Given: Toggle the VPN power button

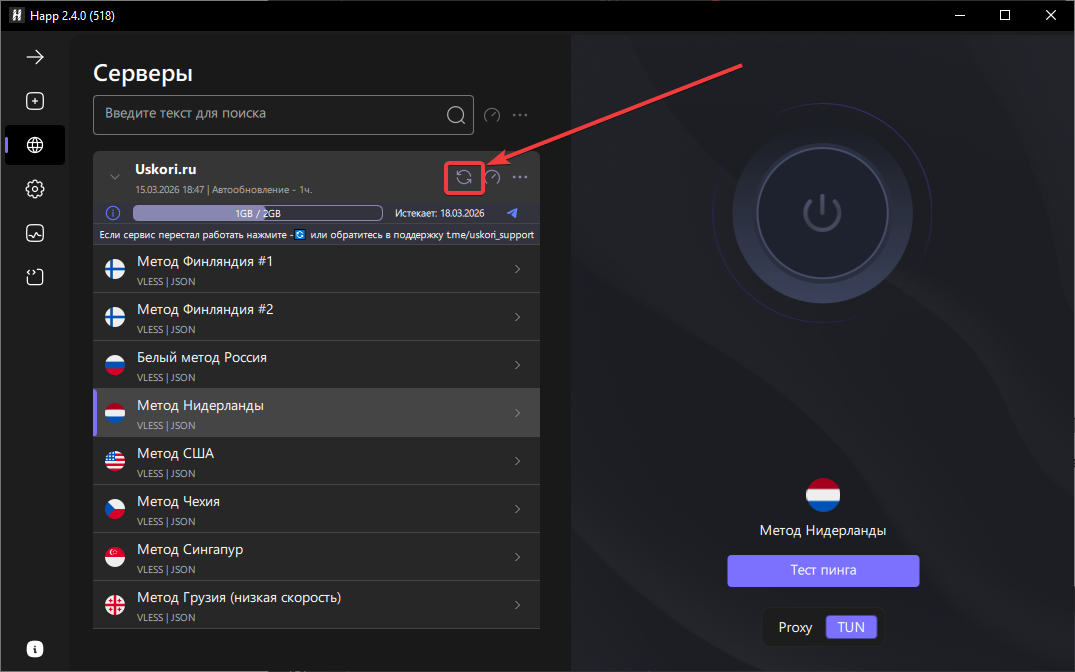Looking at the screenshot, I should pyautogui.click(x=821, y=212).
